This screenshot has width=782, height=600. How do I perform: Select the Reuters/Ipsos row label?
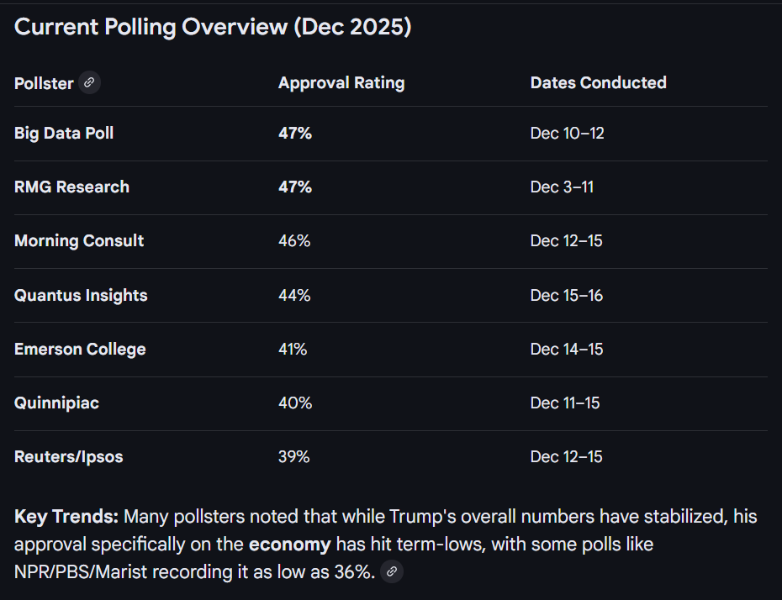[69, 457]
